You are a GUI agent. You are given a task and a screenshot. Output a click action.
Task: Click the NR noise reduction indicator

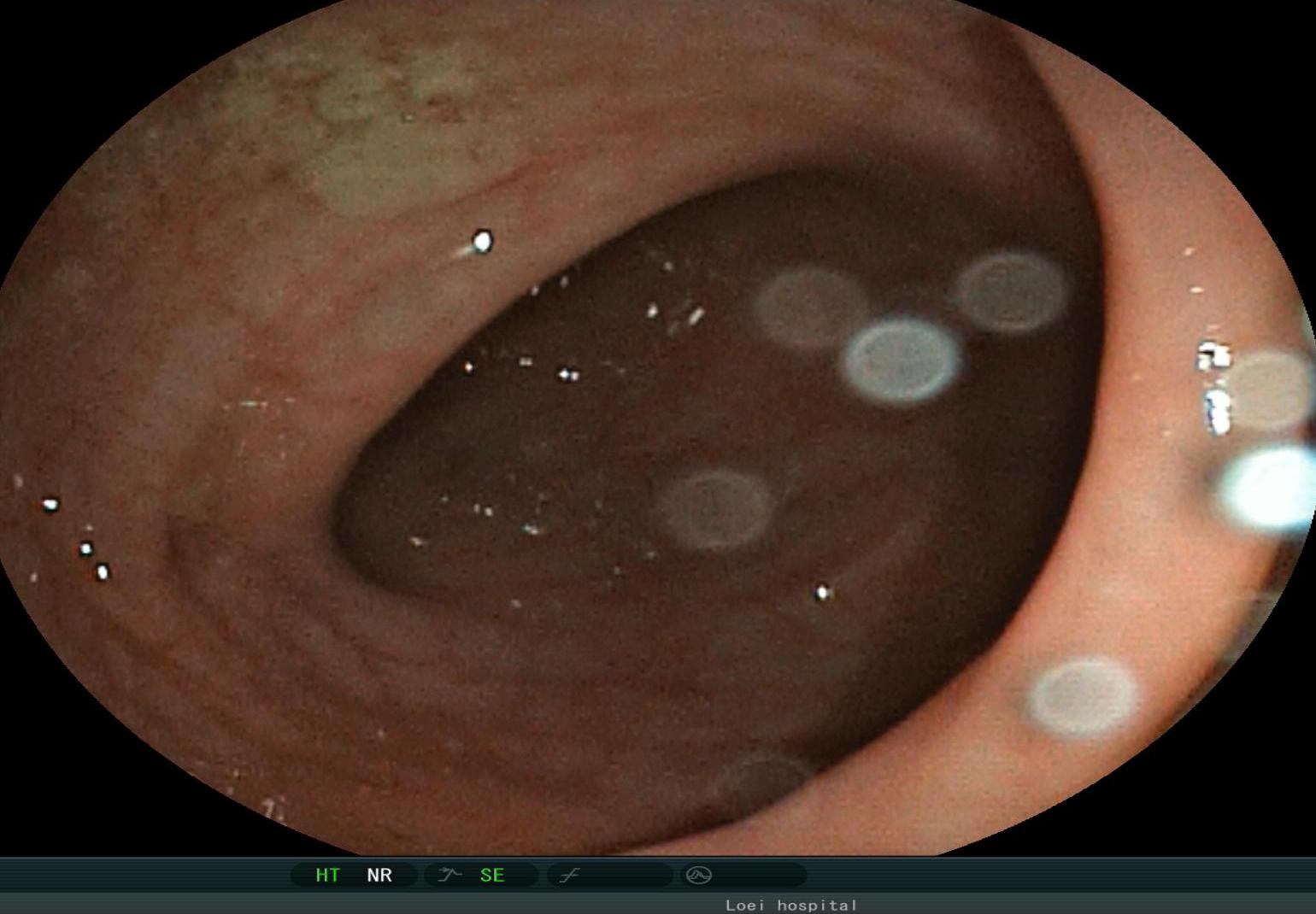379,876
